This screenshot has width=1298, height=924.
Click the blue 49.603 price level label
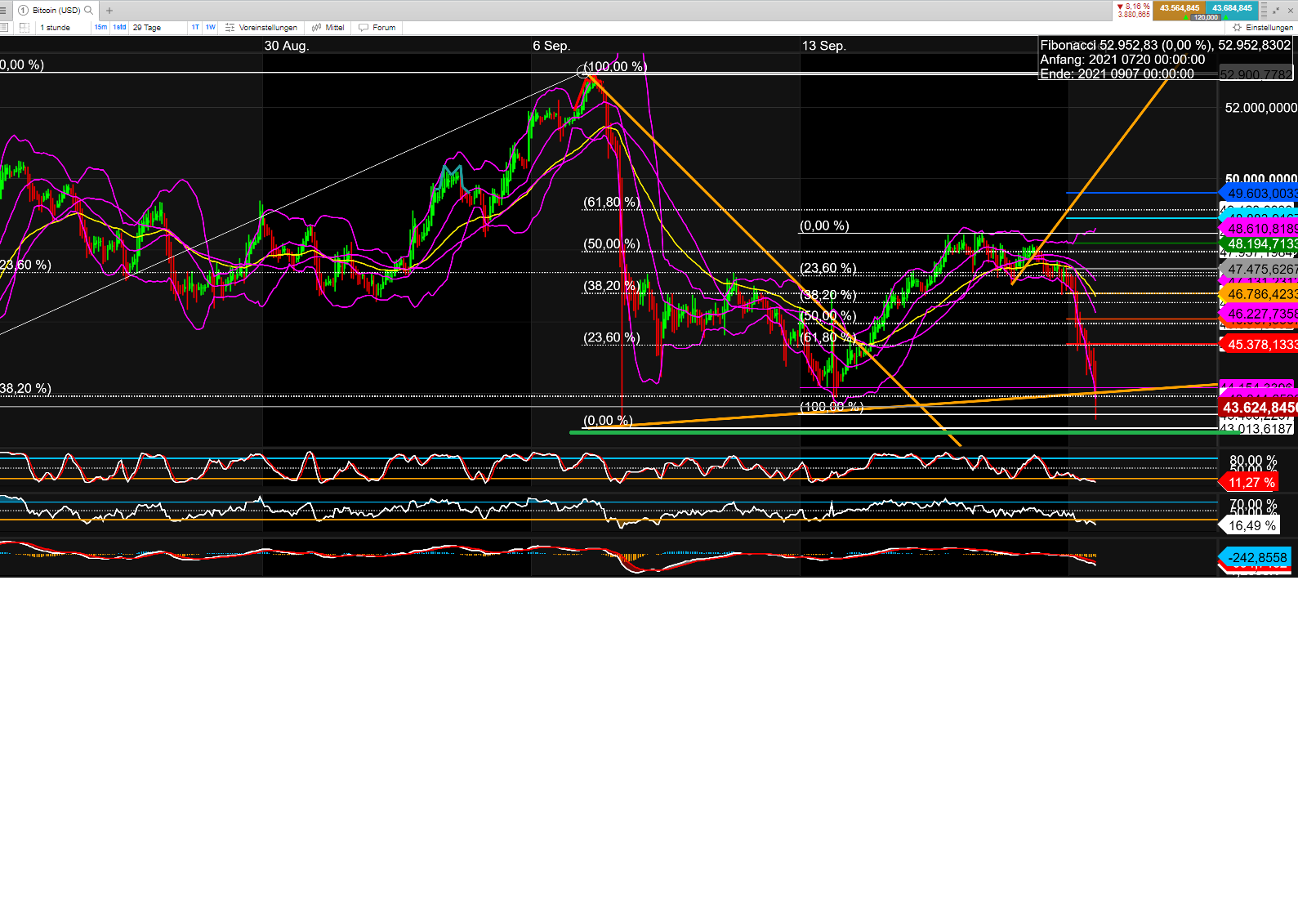pos(1259,194)
